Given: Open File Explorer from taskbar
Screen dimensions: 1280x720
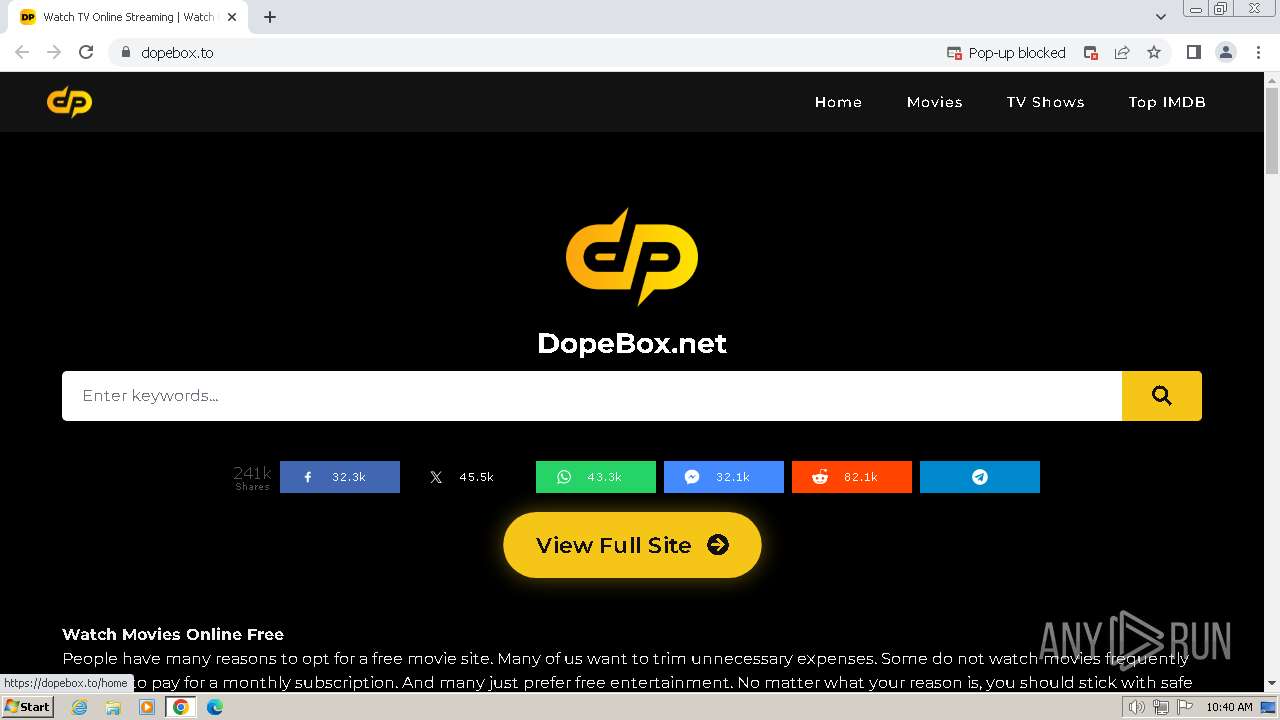Looking at the screenshot, I should pyautogui.click(x=113, y=707).
